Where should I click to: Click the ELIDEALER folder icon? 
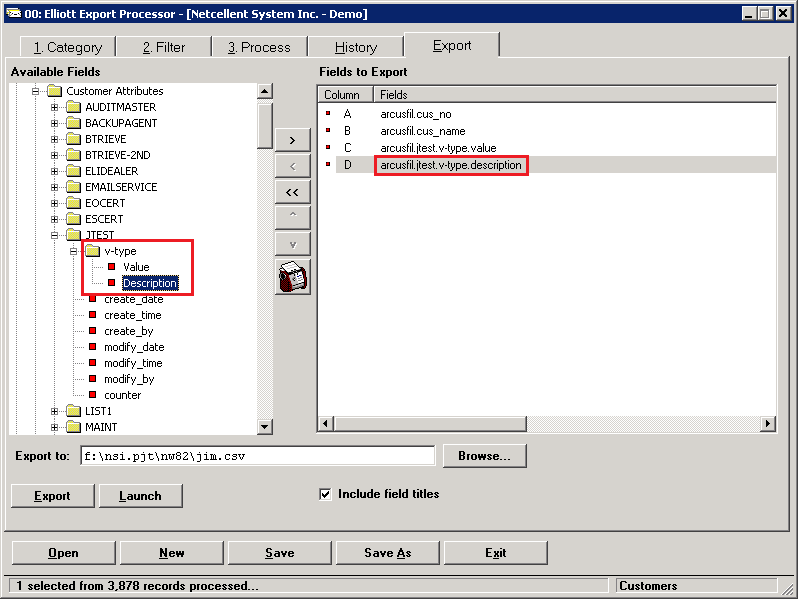coord(74,171)
